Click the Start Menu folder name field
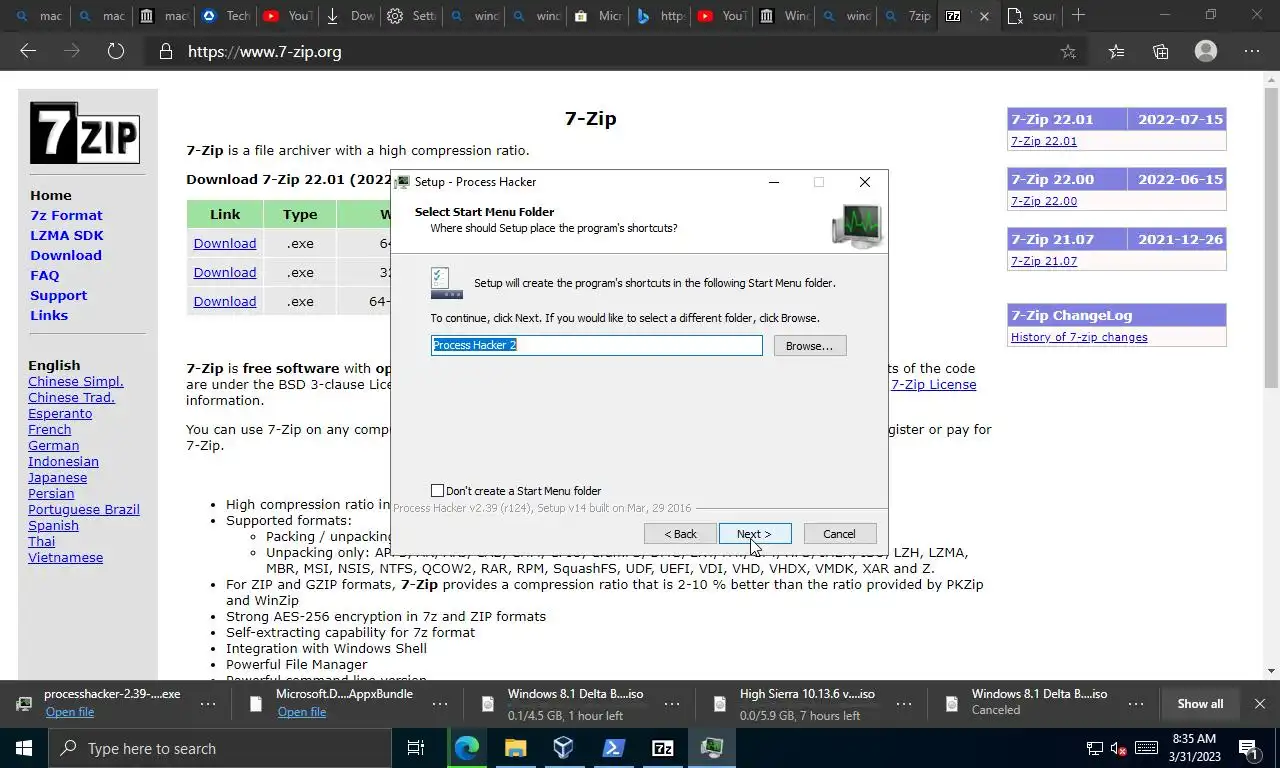Viewport: 1280px width, 768px height. (x=596, y=345)
